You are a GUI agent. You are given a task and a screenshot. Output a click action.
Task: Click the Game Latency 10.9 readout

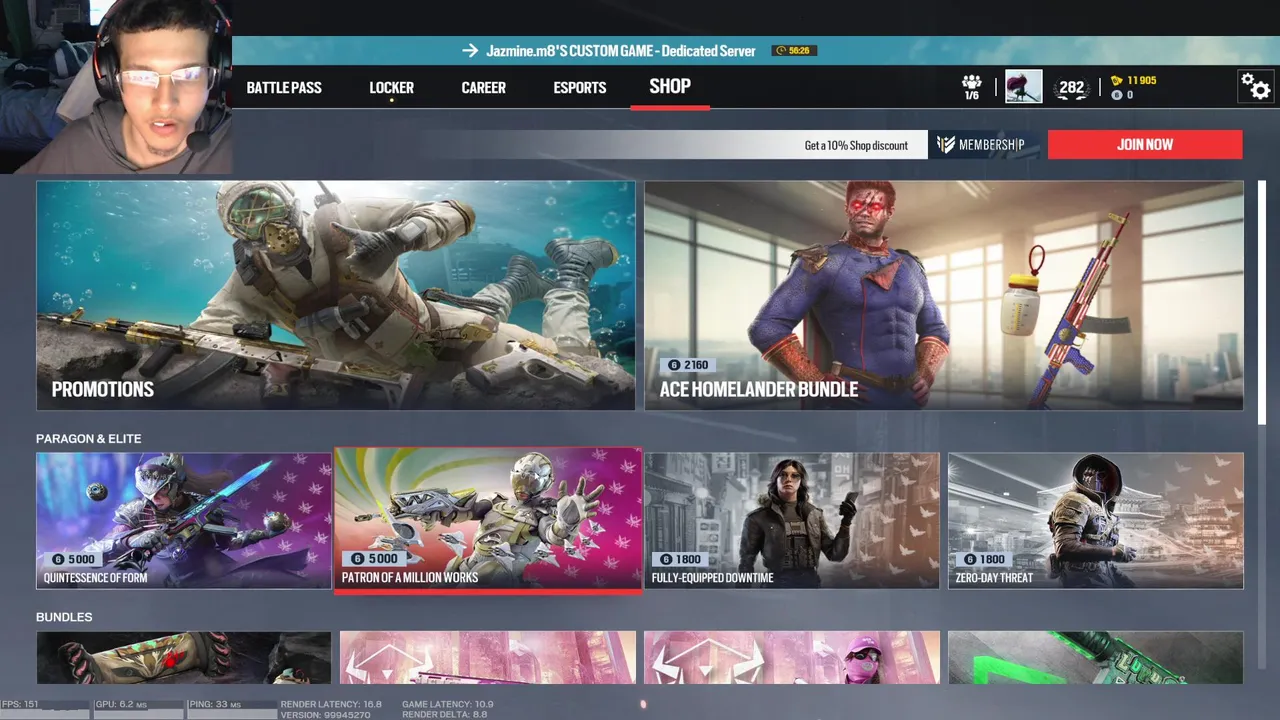448,705
